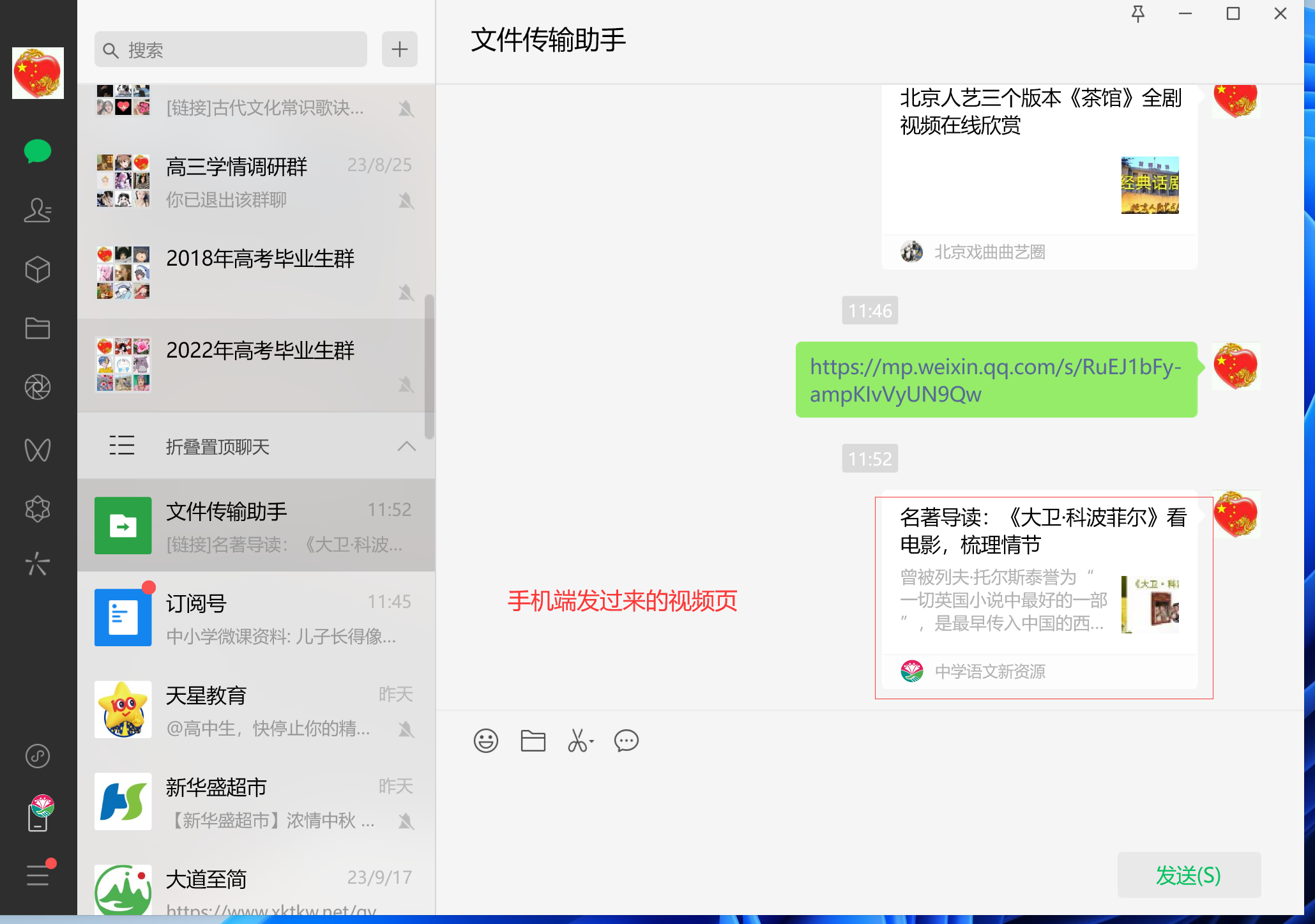Click the 11:46 timestamp label

(x=870, y=310)
